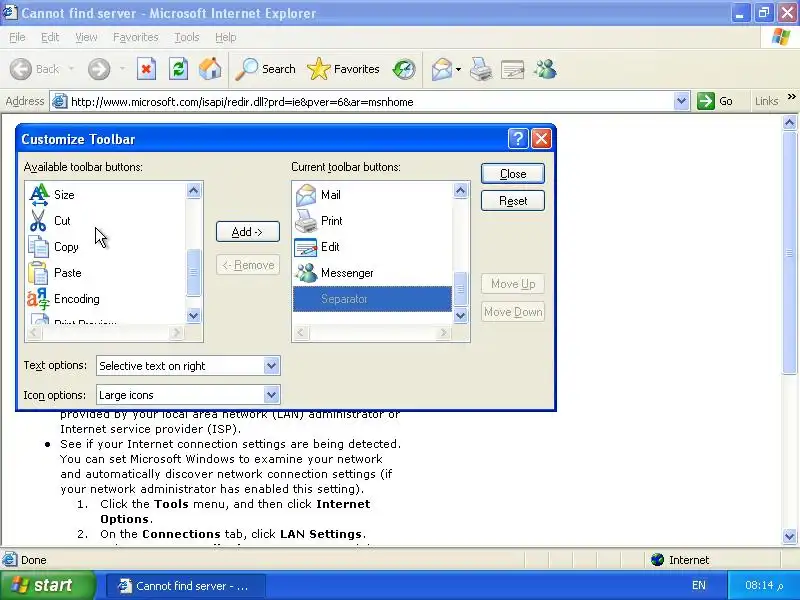
Task: Select Edit in current toolbar buttons list
Action: pos(372,246)
